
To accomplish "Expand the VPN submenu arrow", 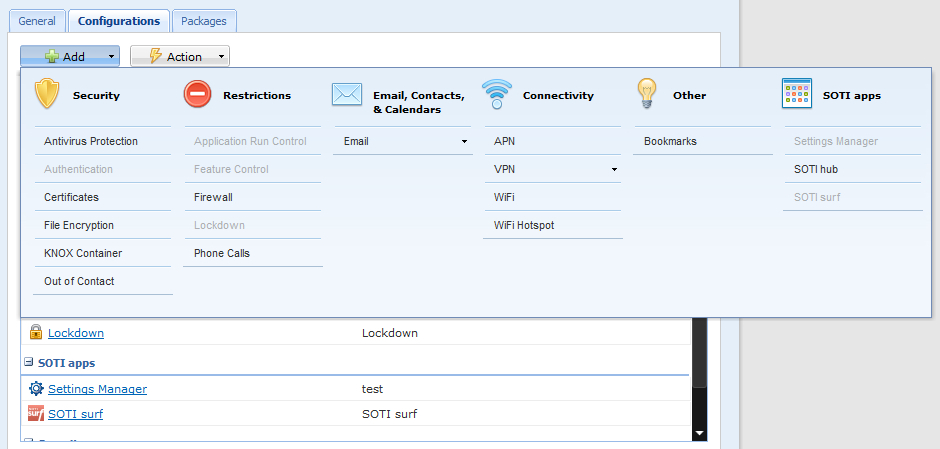I will coord(614,170).
